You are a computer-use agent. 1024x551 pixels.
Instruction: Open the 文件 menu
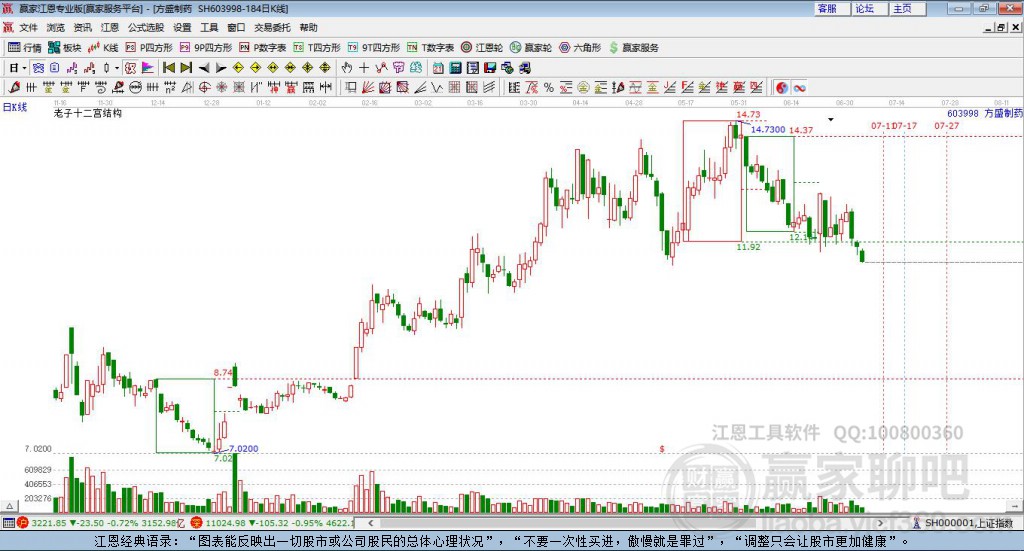pyautogui.click(x=28, y=27)
